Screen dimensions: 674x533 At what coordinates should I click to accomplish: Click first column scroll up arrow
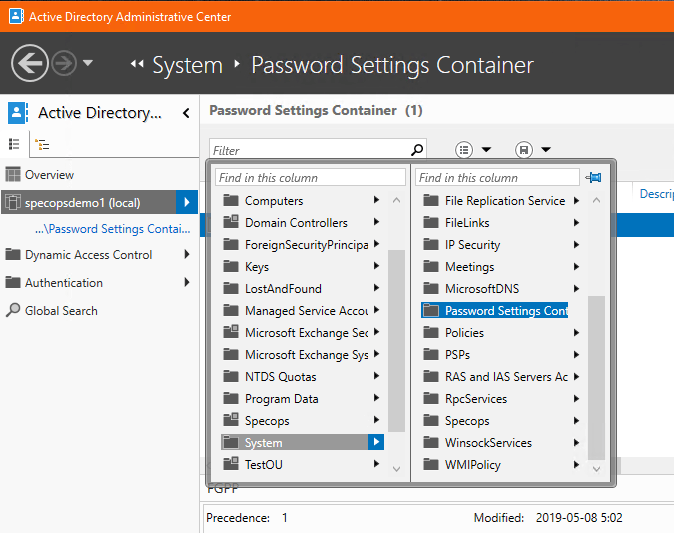click(x=396, y=200)
